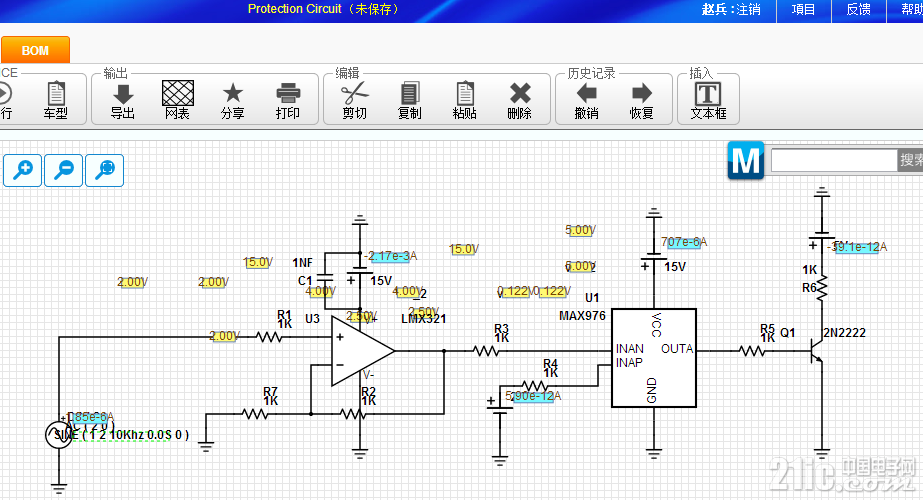Screen dimensions: 923x500
Task: Click the 赵兵:注销 logout link
Action: pyautogui.click(x=731, y=9)
